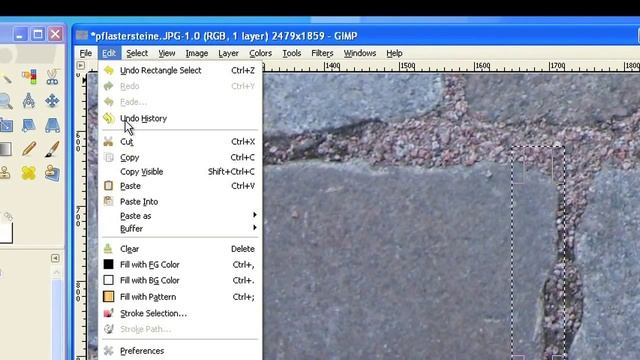This screenshot has width=640, height=360.
Task: Click the swap foreground/background colors icon
Action: (x=8, y=216)
